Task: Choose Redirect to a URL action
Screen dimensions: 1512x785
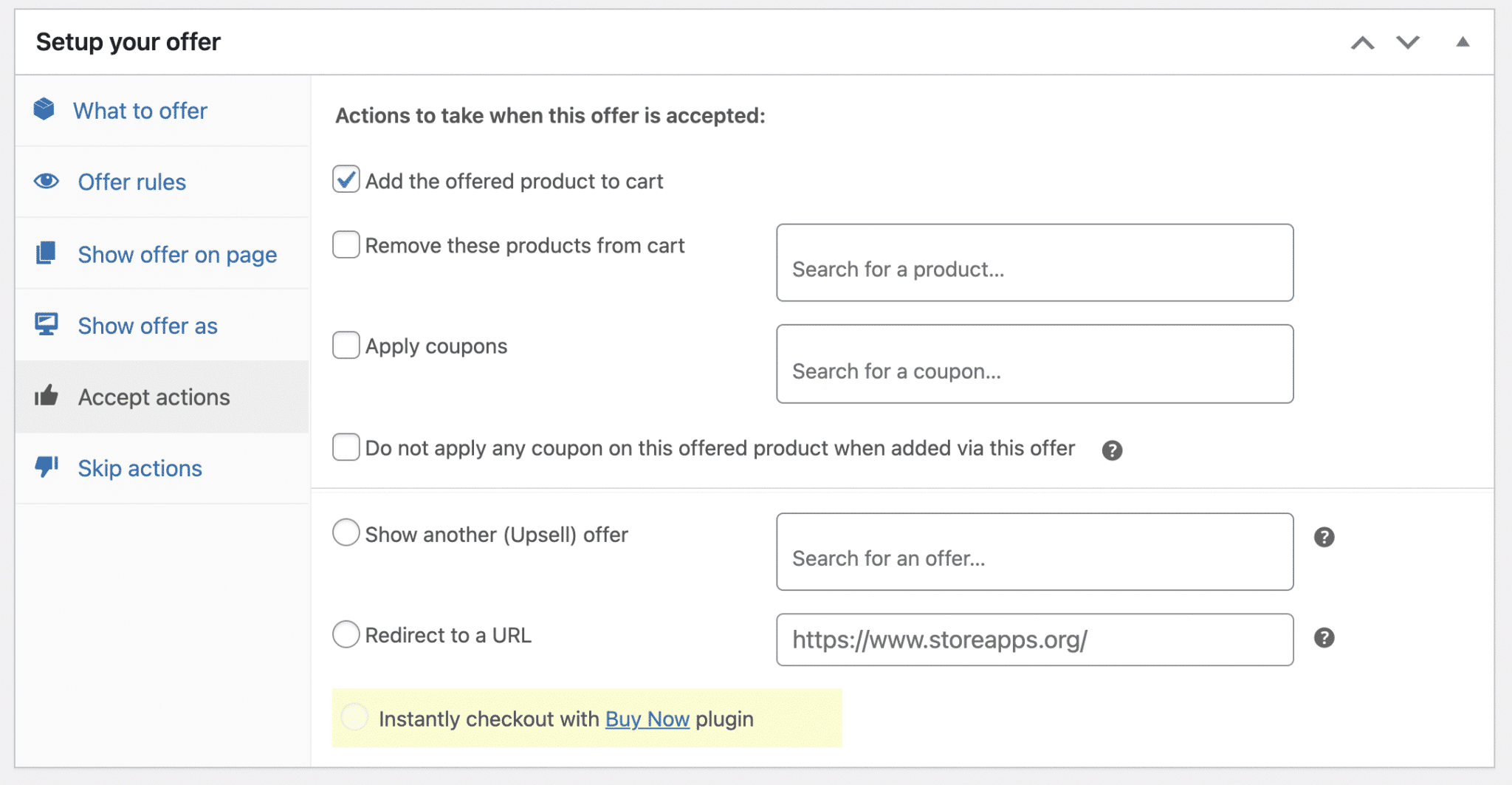Action: (x=346, y=634)
